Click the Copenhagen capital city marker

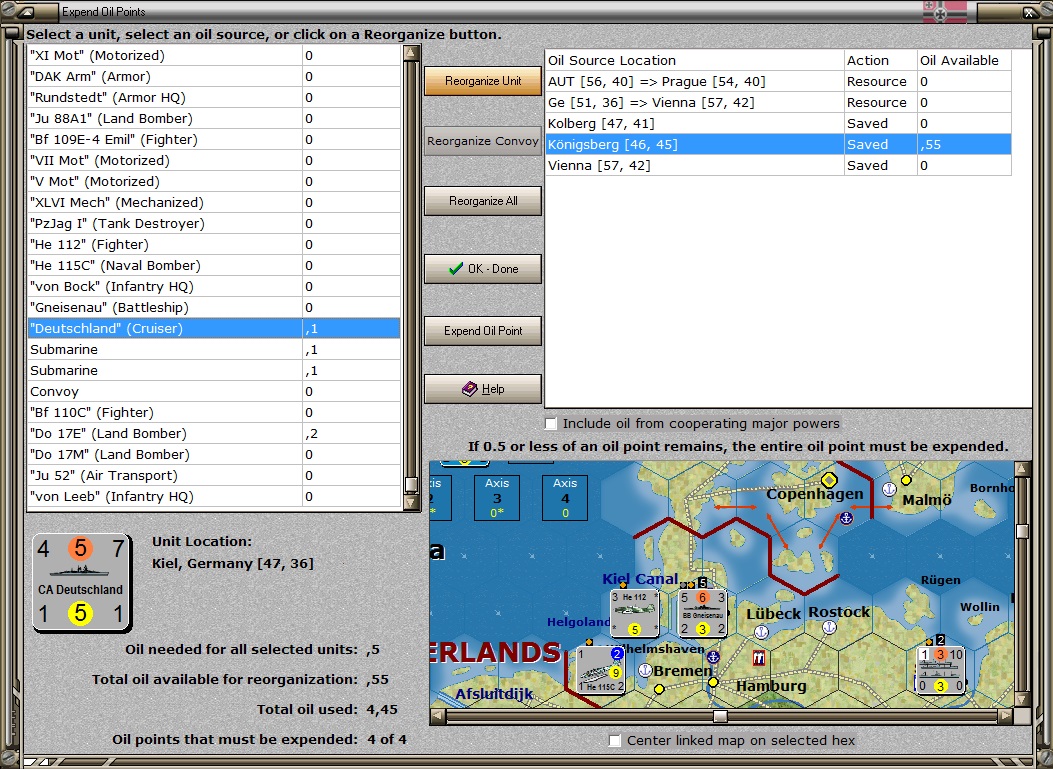coord(829,480)
